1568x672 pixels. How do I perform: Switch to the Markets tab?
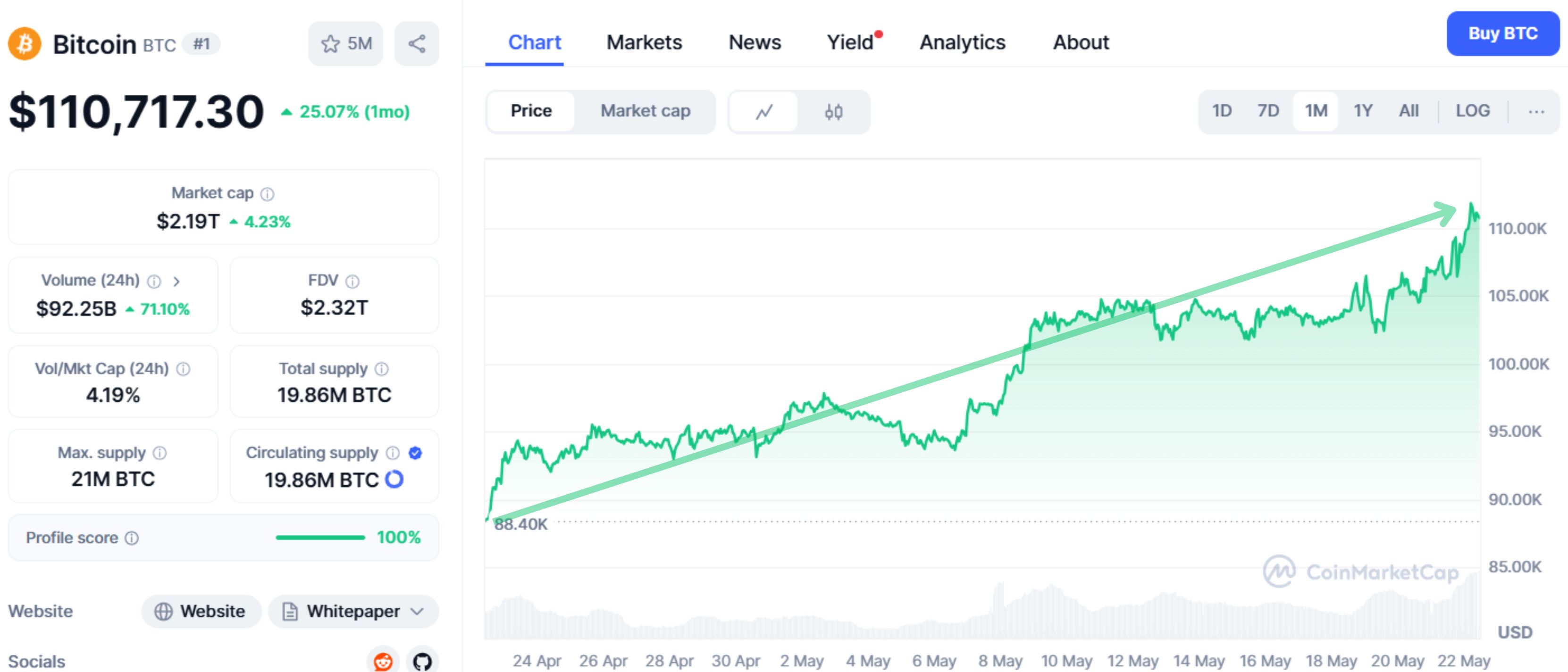pos(644,42)
